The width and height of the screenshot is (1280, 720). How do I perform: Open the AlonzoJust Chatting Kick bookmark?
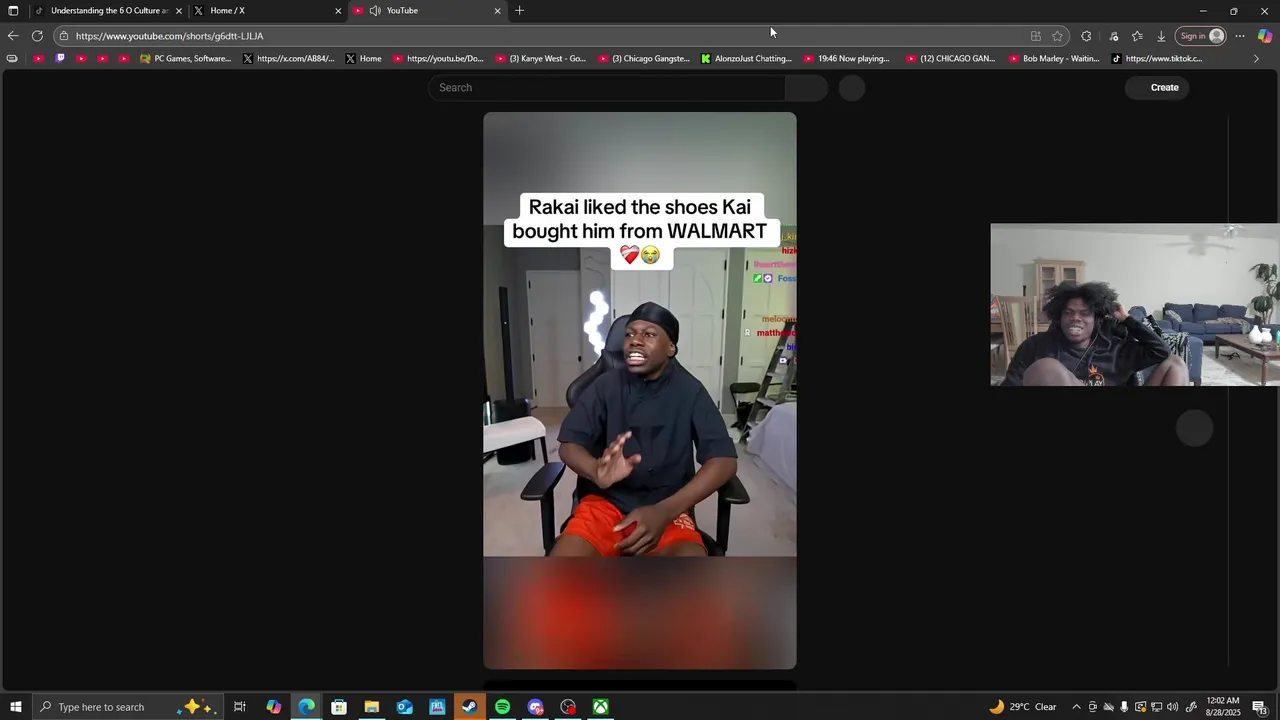[747, 59]
